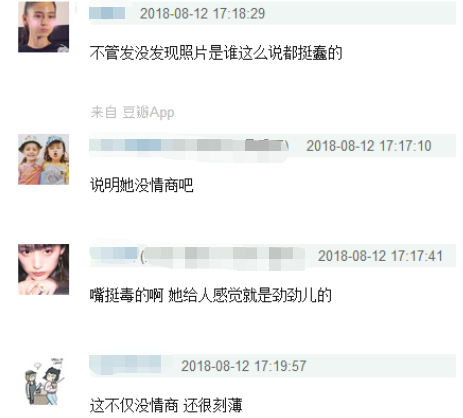The image size is (463, 418).
Task: Click the comment 这不仅没情商 还很刻薄
Action: tap(166, 405)
